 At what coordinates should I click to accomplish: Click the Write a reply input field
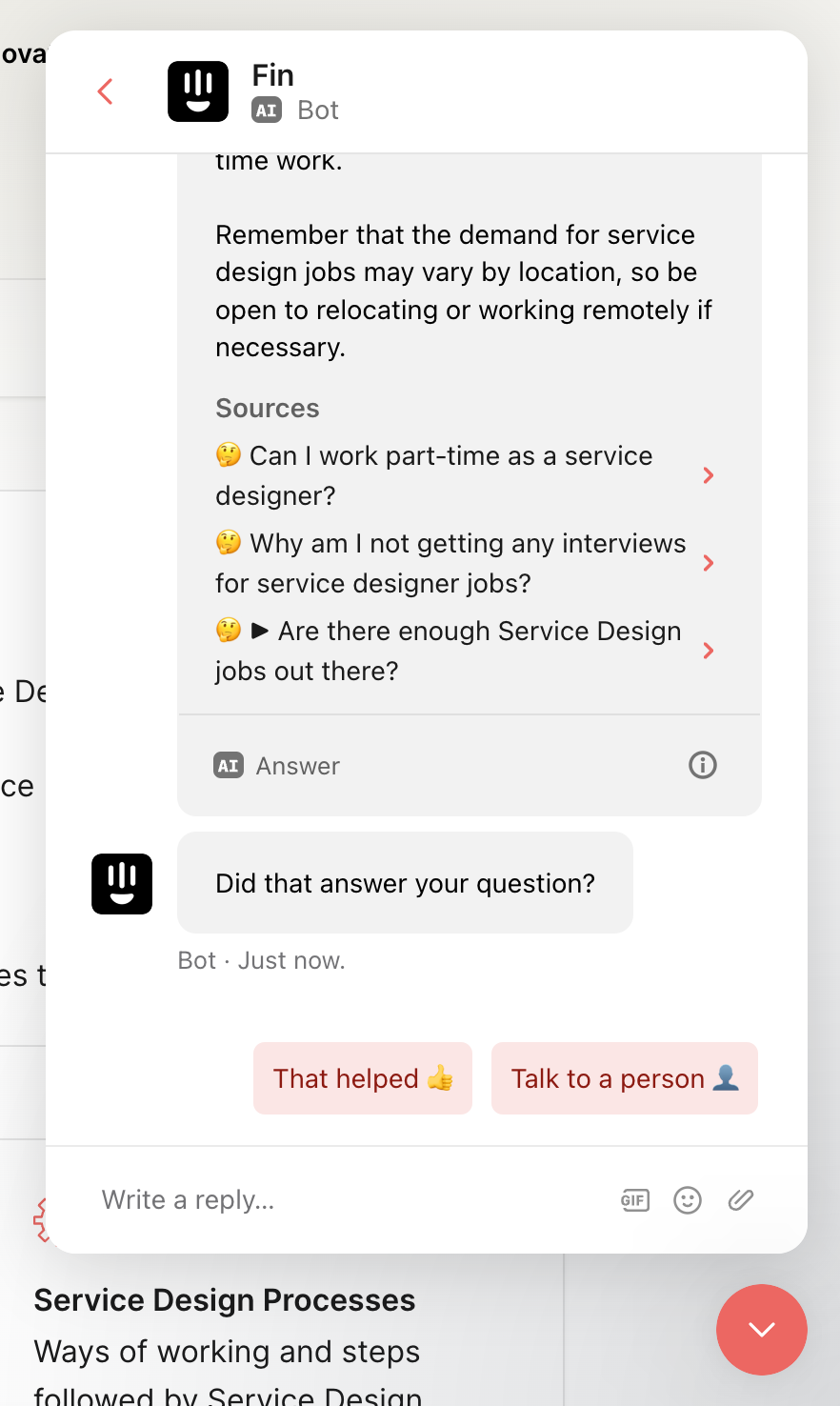(x=352, y=1200)
